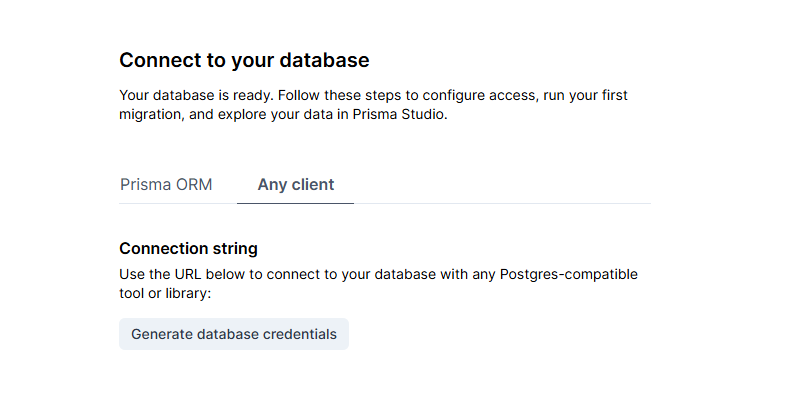Click the tab divider line right of Any client
Screen dimensions: 788x419
[500, 203]
